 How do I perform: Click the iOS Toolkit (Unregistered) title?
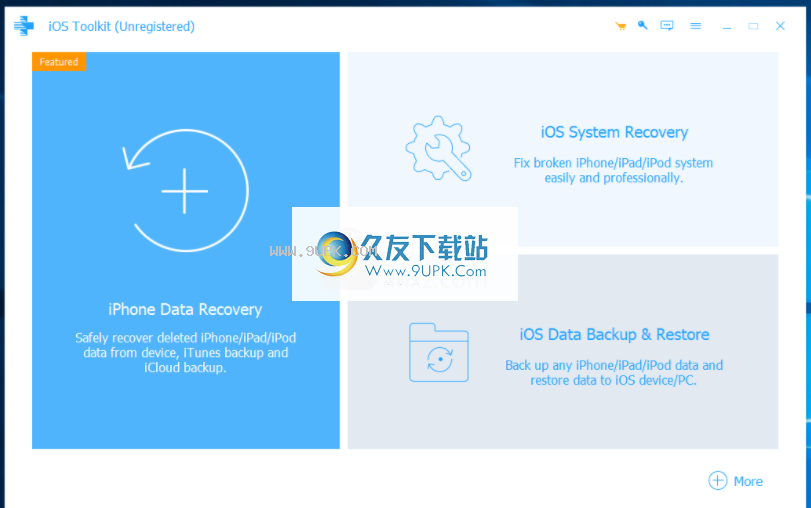(x=122, y=26)
